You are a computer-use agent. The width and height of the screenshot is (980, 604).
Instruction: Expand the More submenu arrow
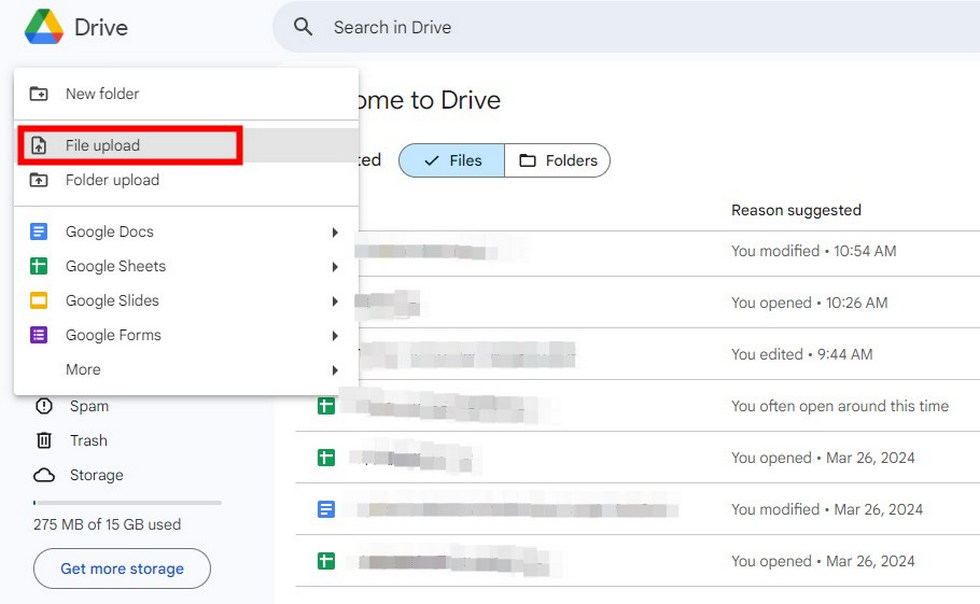click(335, 370)
